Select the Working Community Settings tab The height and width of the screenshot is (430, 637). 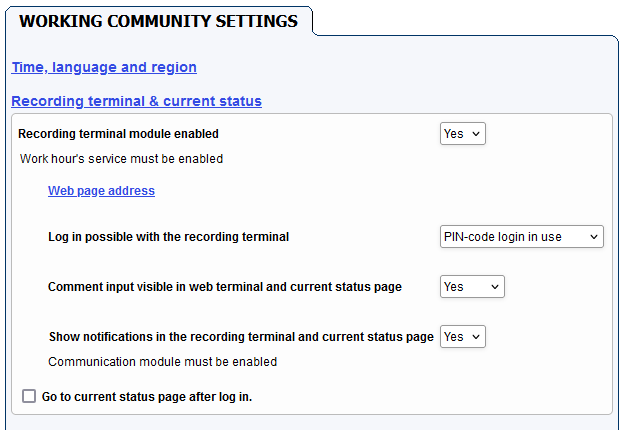pos(158,21)
